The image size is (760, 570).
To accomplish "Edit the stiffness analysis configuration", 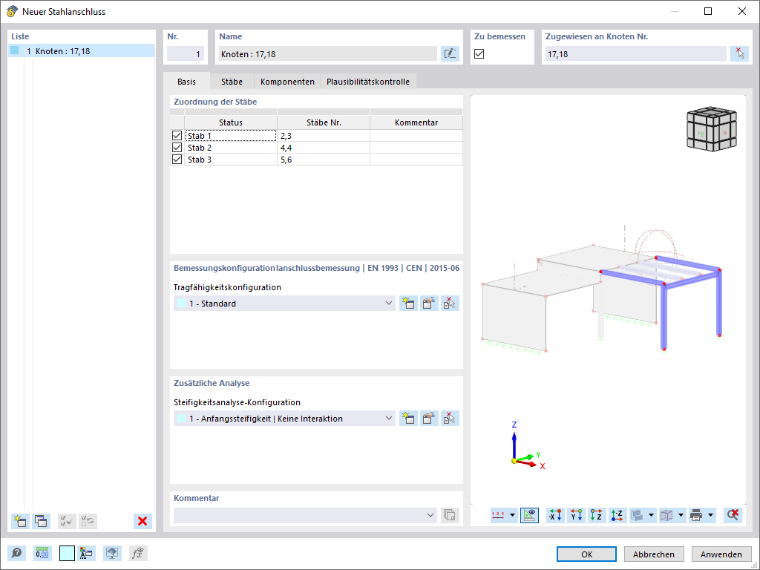I will (429, 418).
